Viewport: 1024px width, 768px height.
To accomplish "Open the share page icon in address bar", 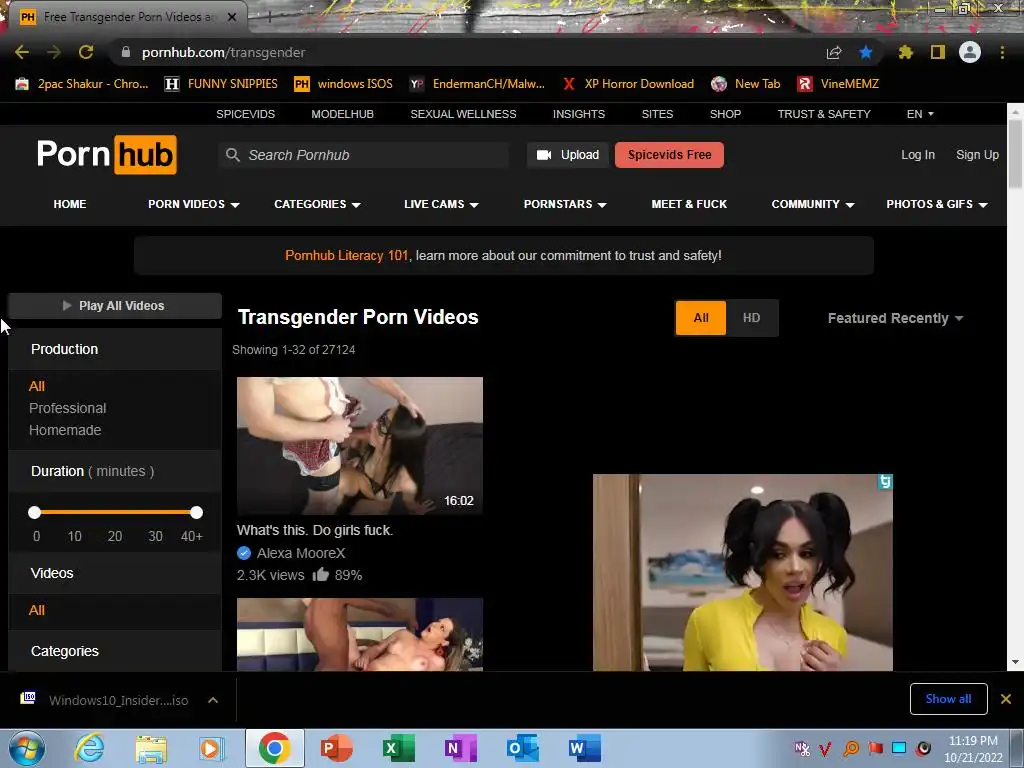I will [x=834, y=52].
